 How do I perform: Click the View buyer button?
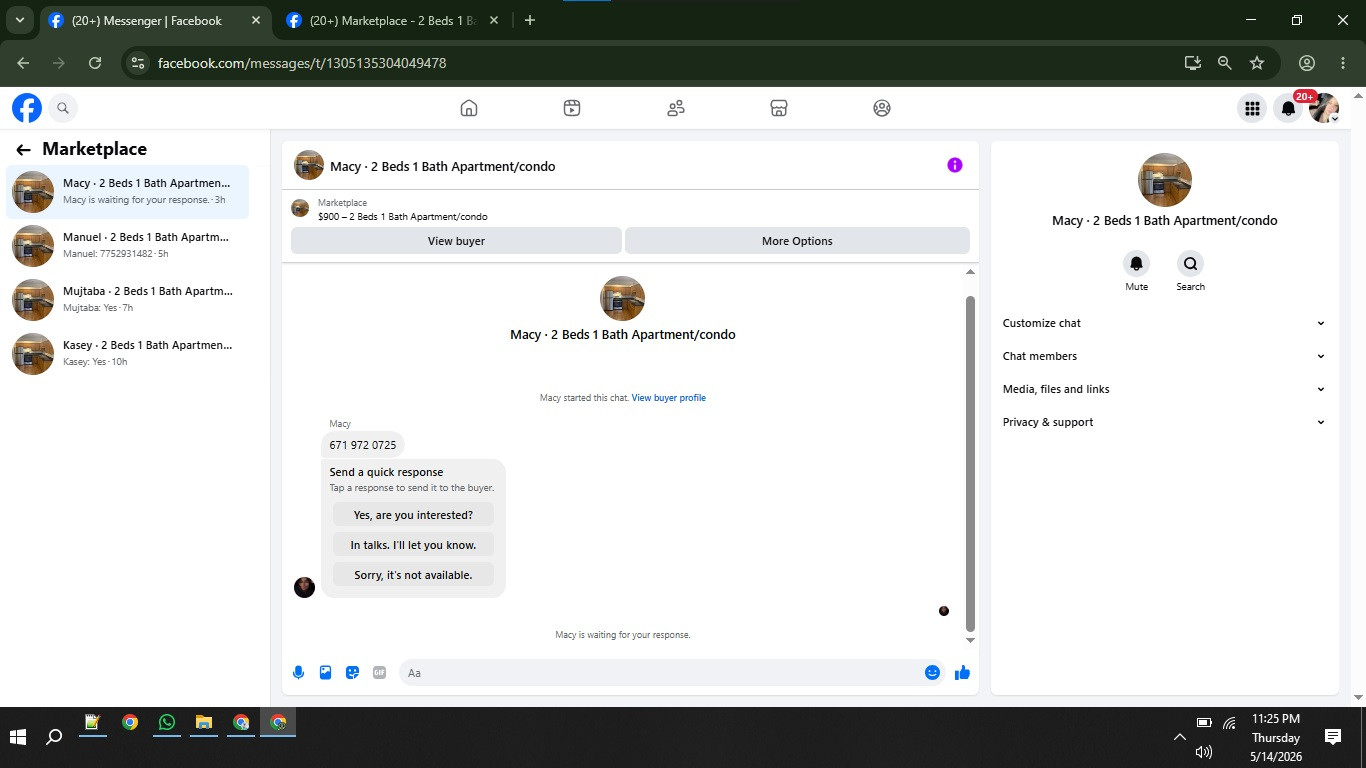(456, 241)
